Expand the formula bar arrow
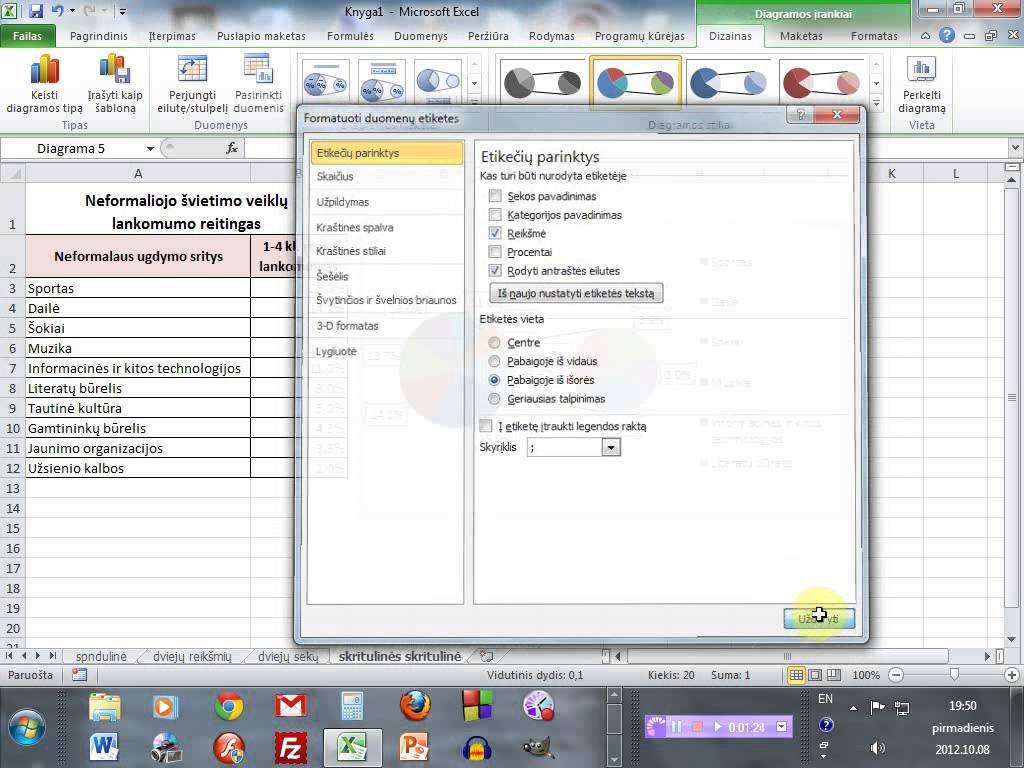 pyautogui.click(x=1015, y=148)
